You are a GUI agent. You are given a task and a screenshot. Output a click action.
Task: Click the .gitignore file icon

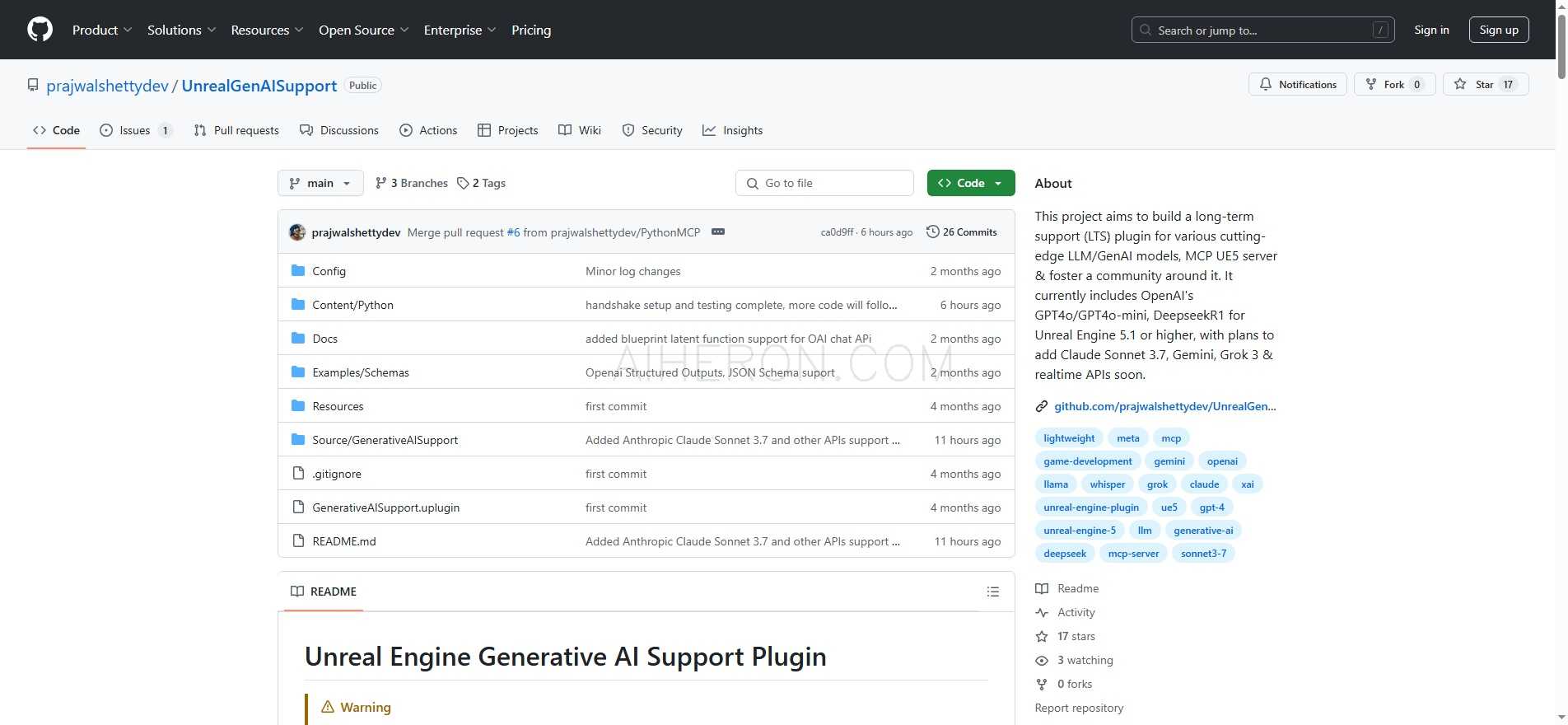[298, 474]
